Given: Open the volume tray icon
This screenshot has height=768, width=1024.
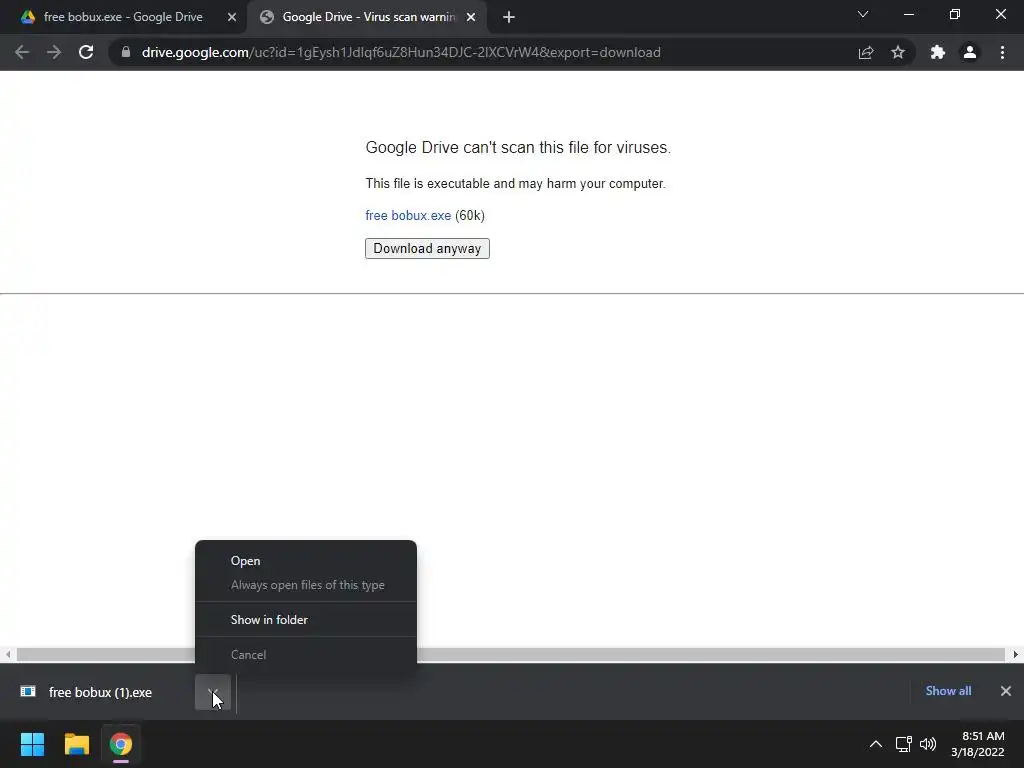Looking at the screenshot, I should (x=928, y=744).
